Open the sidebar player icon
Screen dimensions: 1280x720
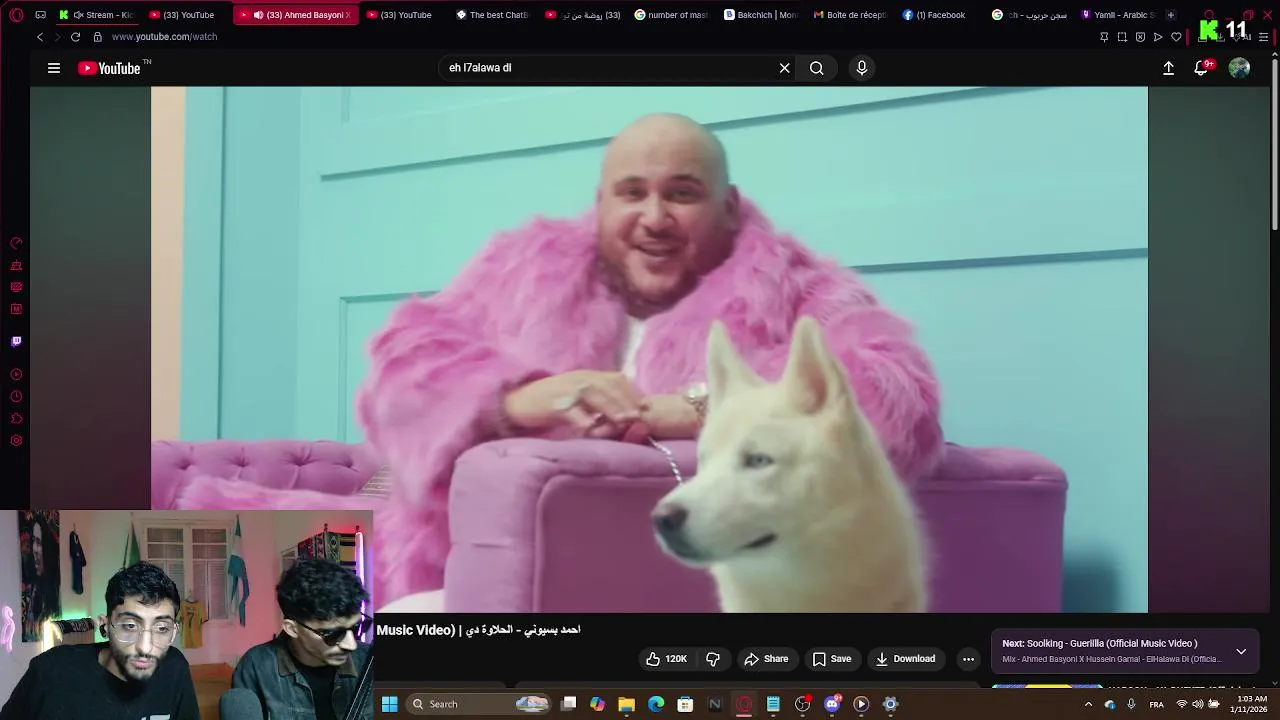point(16,375)
